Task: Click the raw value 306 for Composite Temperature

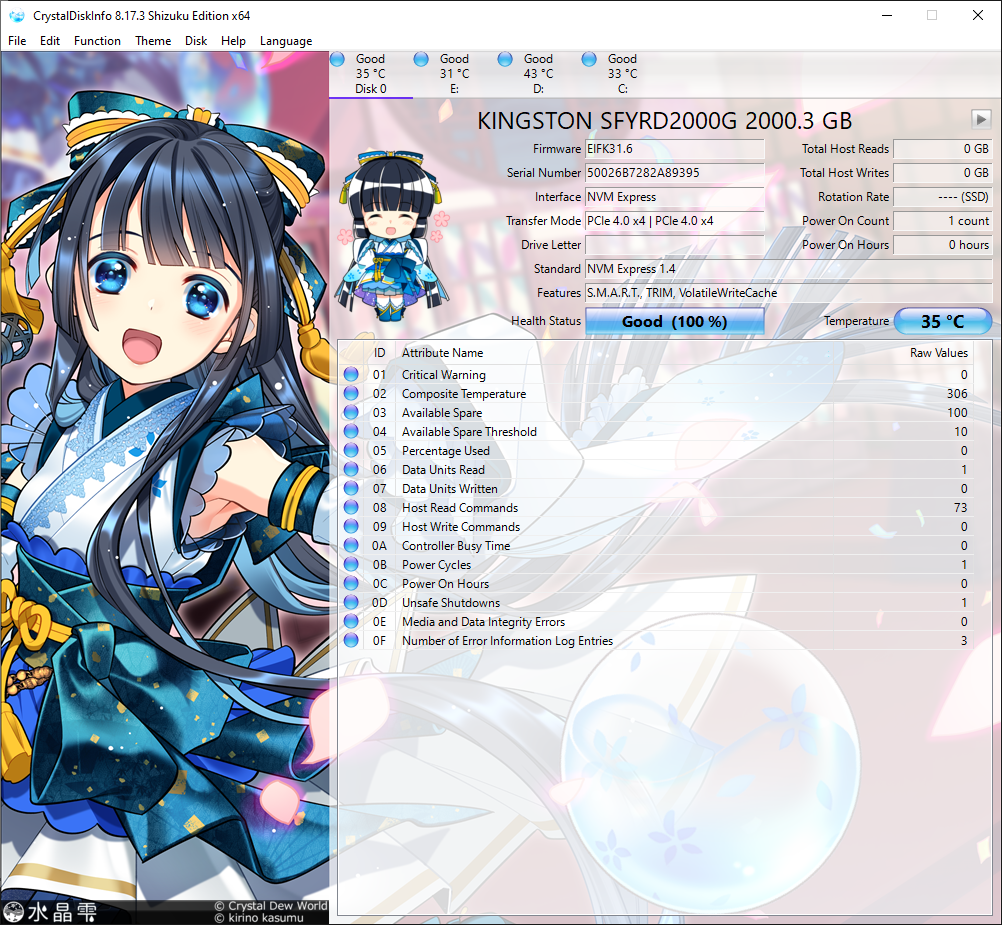Action: coord(957,394)
